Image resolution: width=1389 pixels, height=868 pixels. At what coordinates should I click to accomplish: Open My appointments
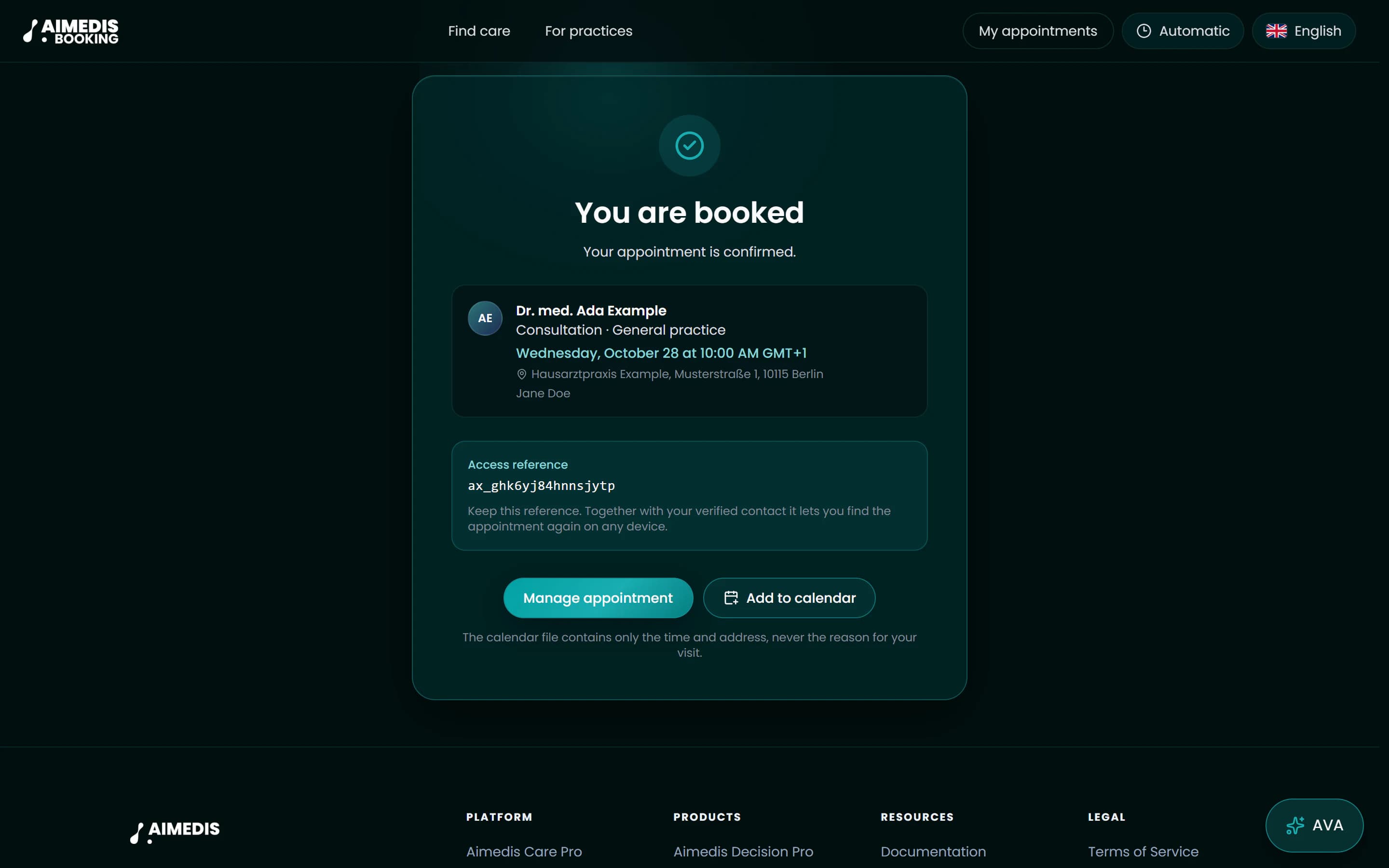[x=1038, y=31]
